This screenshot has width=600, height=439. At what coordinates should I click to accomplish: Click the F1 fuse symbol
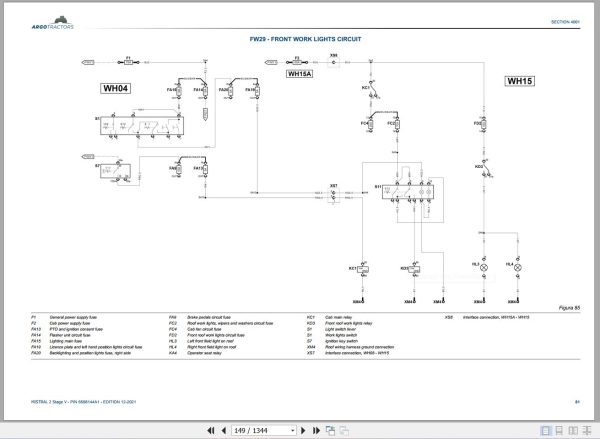tap(129, 62)
